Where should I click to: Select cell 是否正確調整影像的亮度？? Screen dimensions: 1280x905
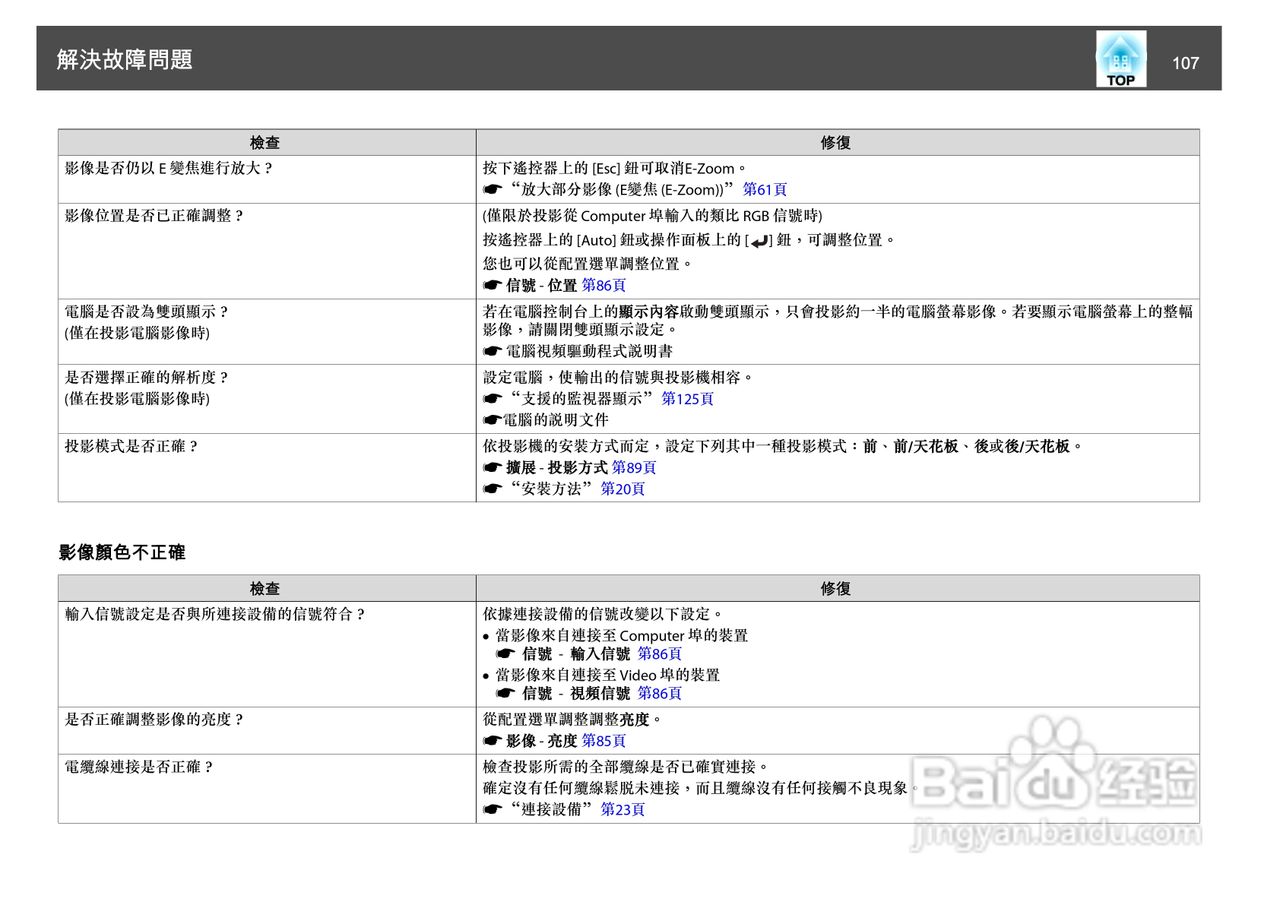(x=266, y=731)
